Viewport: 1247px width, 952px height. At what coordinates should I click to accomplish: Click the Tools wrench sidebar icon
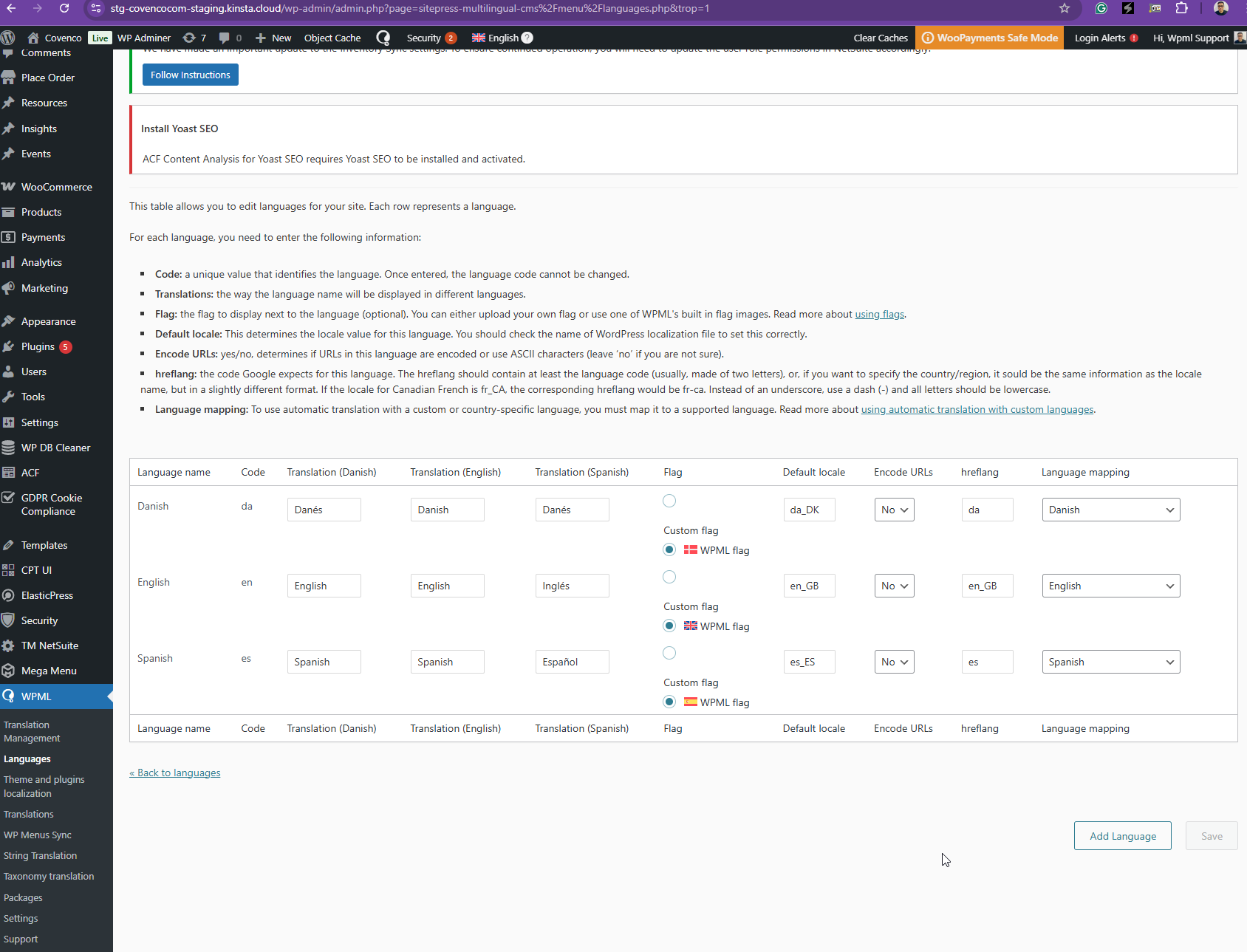tap(8, 397)
